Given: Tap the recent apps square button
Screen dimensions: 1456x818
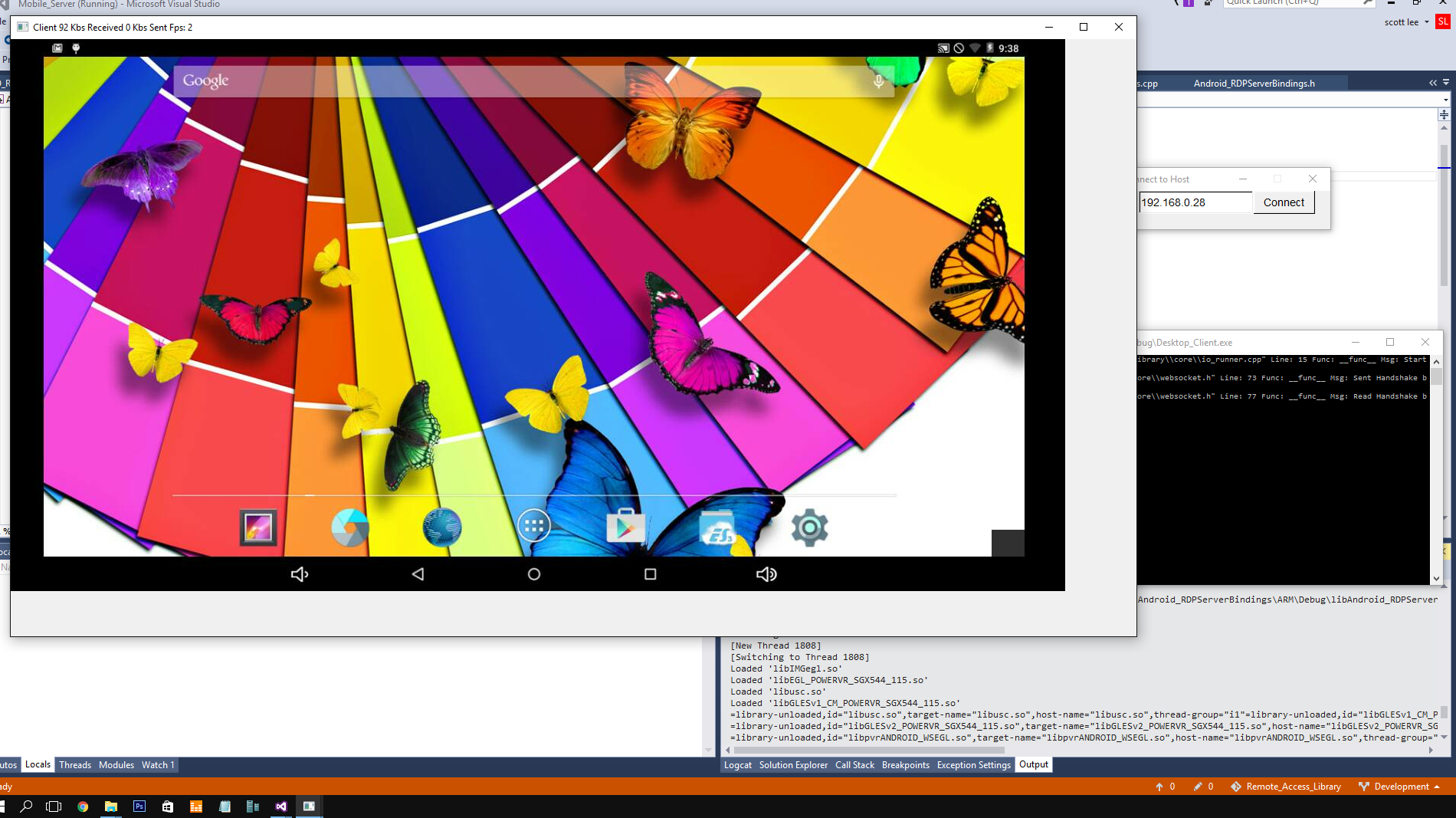Looking at the screenshot, I should [x=651, y=574].
